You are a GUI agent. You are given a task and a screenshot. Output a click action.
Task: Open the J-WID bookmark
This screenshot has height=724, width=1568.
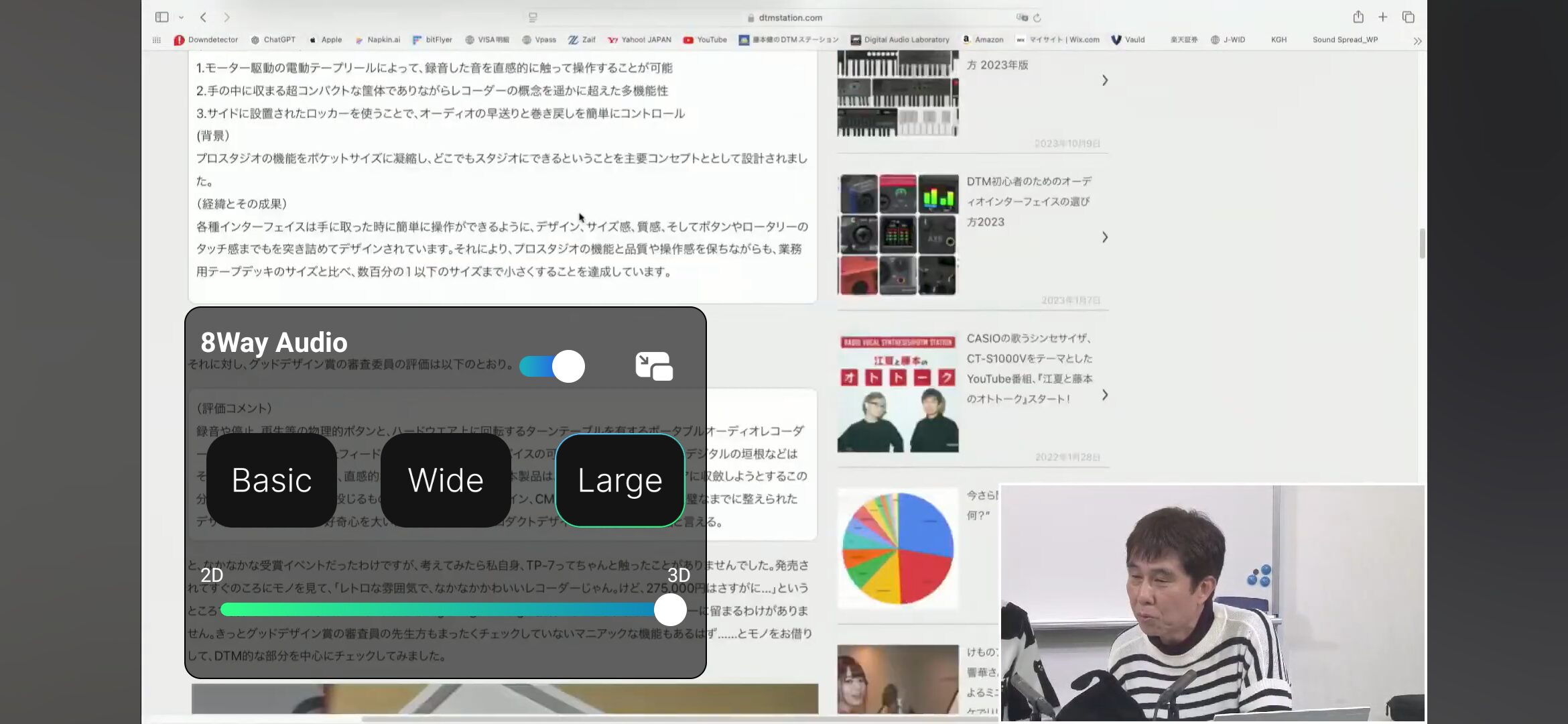coord(1228,40)
